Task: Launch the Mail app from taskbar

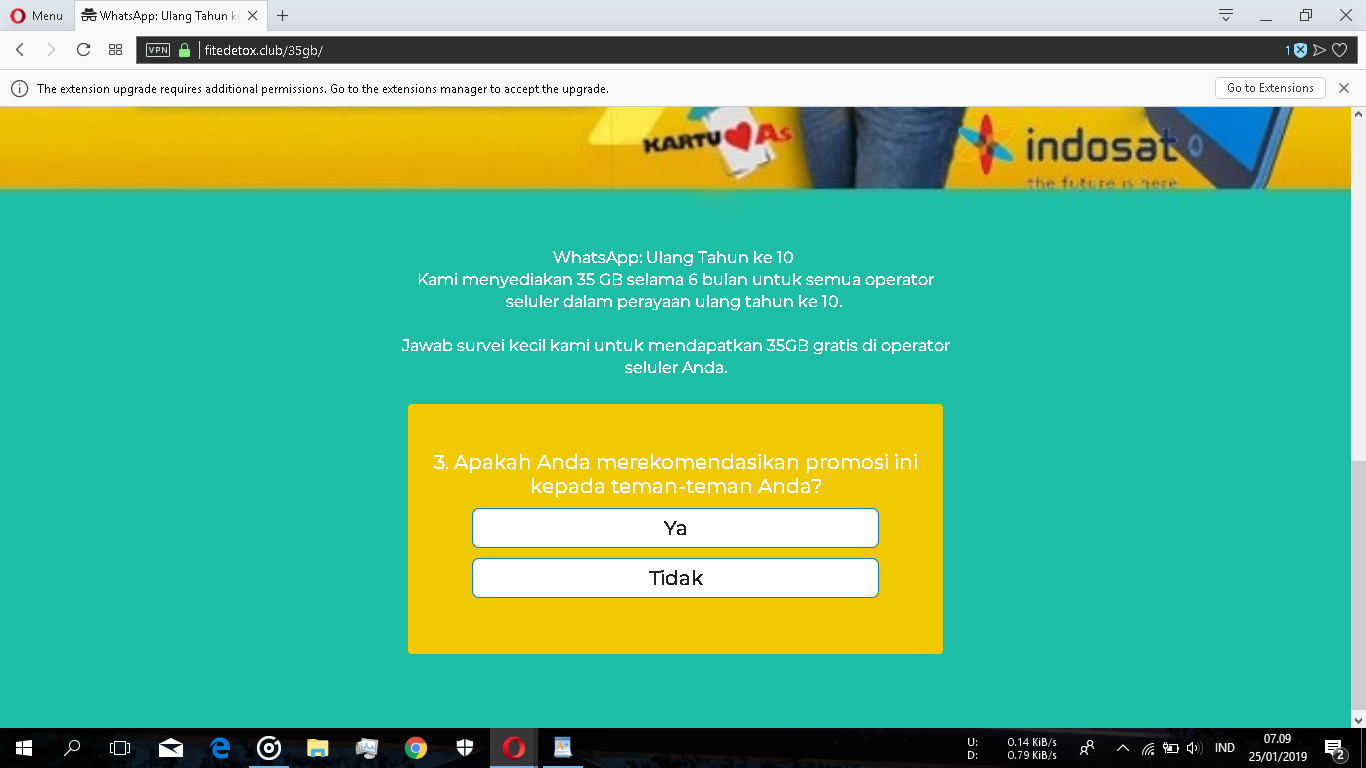Action: pos(171,748)
